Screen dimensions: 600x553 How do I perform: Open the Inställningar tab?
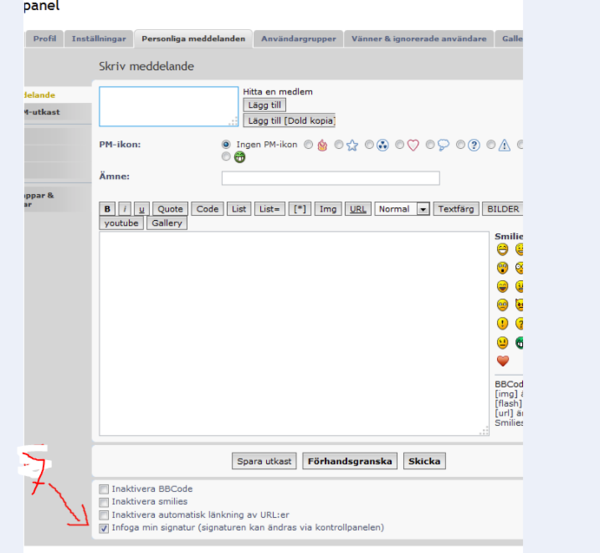[x=99, y=39]
